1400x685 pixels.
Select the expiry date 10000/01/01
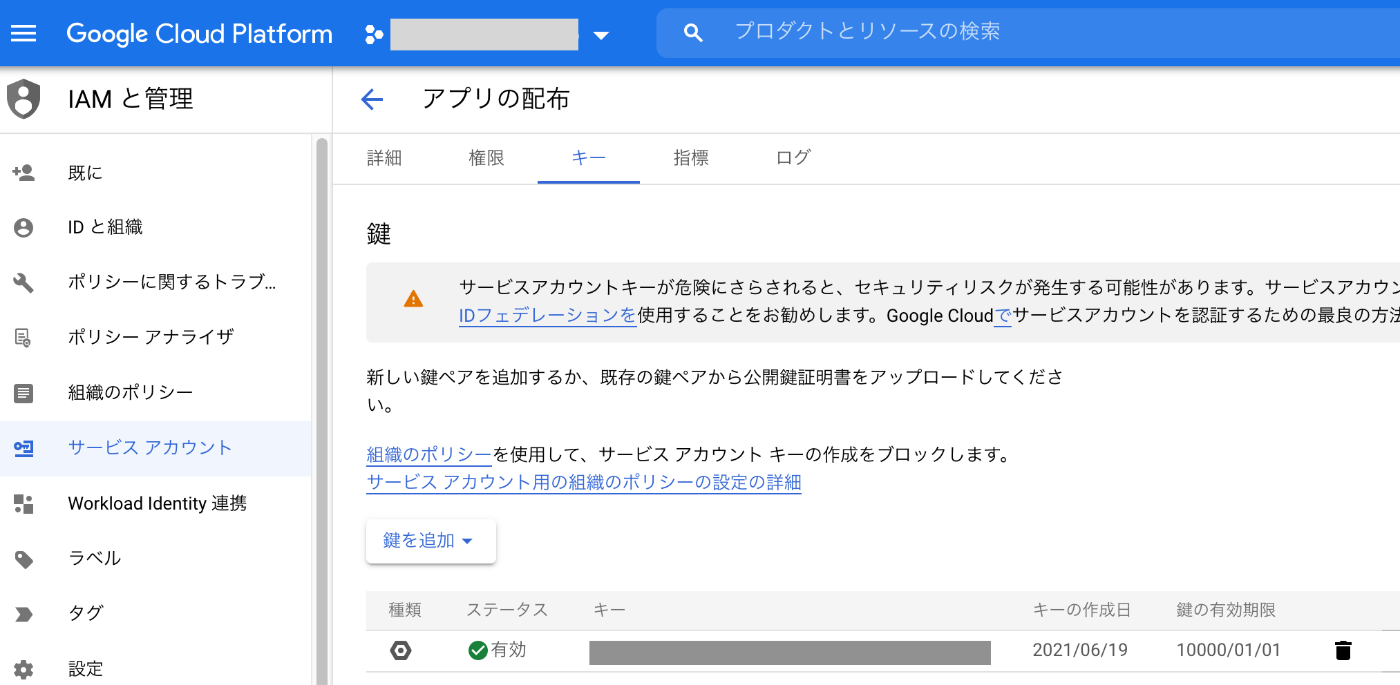coord(1228,651)
